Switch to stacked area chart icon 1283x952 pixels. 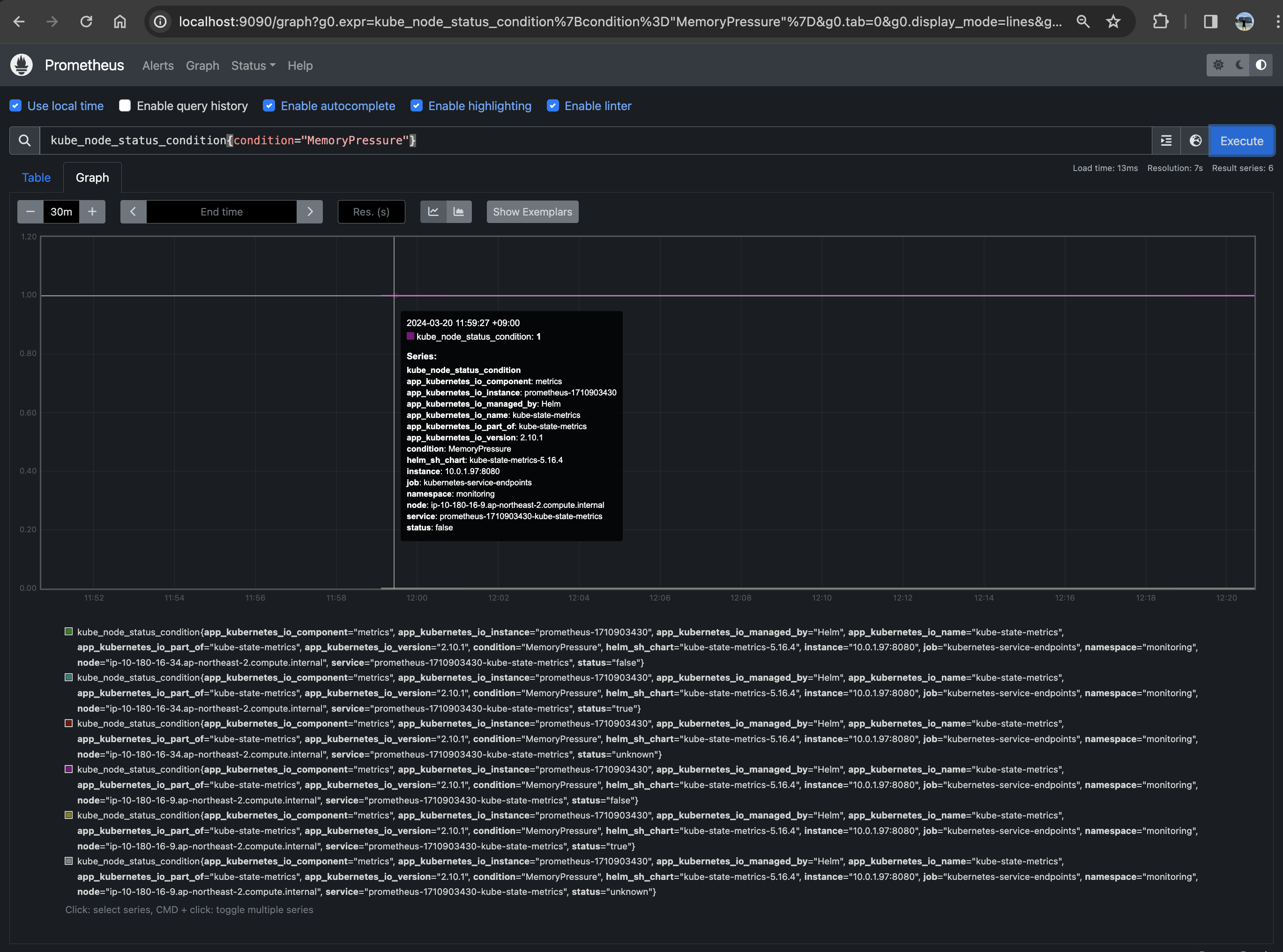[459, 211]
